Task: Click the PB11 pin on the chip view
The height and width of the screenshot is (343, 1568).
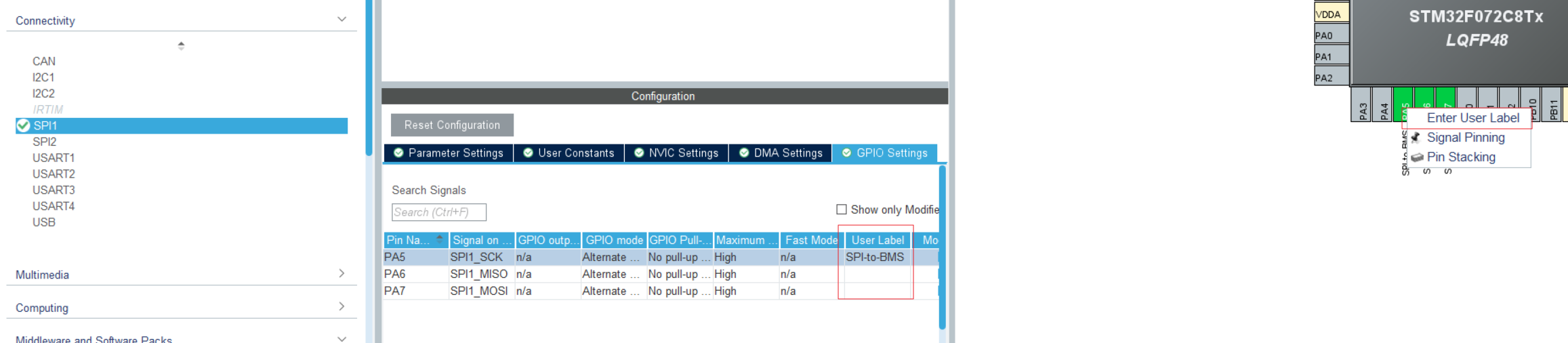Action: pyautogui.click(x=1552, y=104)
